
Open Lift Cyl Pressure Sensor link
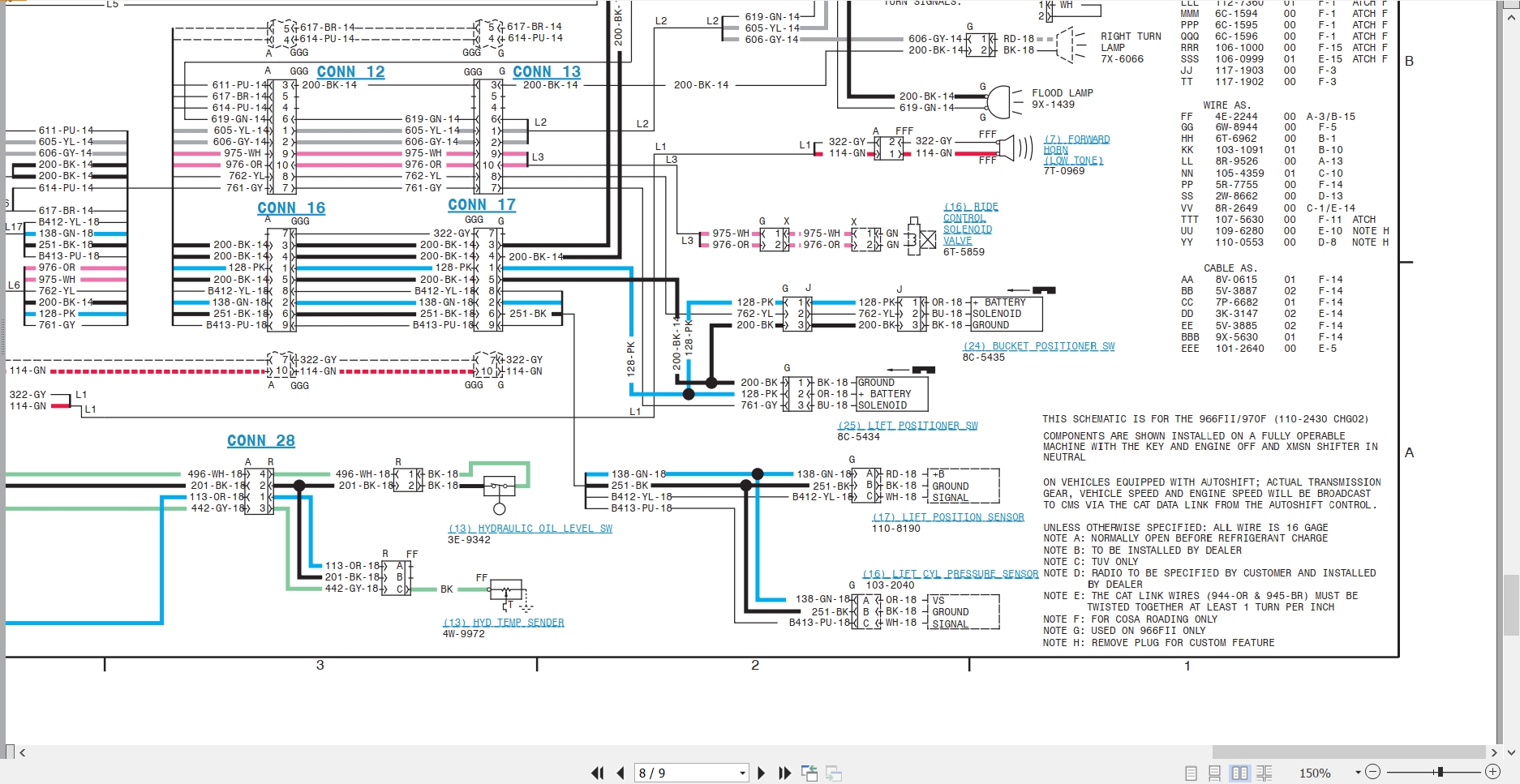click(950, 574)
